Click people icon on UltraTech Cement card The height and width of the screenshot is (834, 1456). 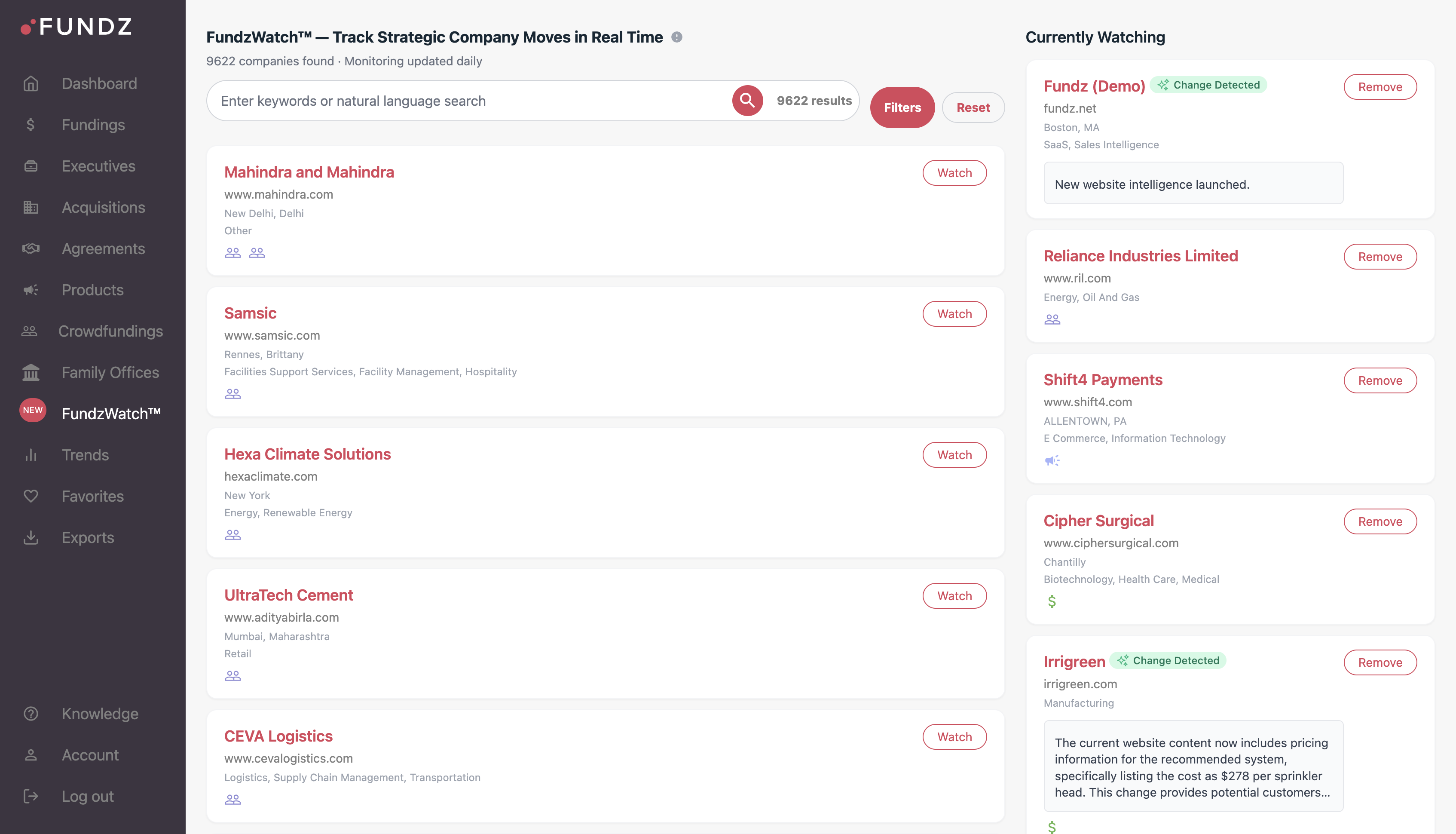pyautogui.click(x=232, y=675)
